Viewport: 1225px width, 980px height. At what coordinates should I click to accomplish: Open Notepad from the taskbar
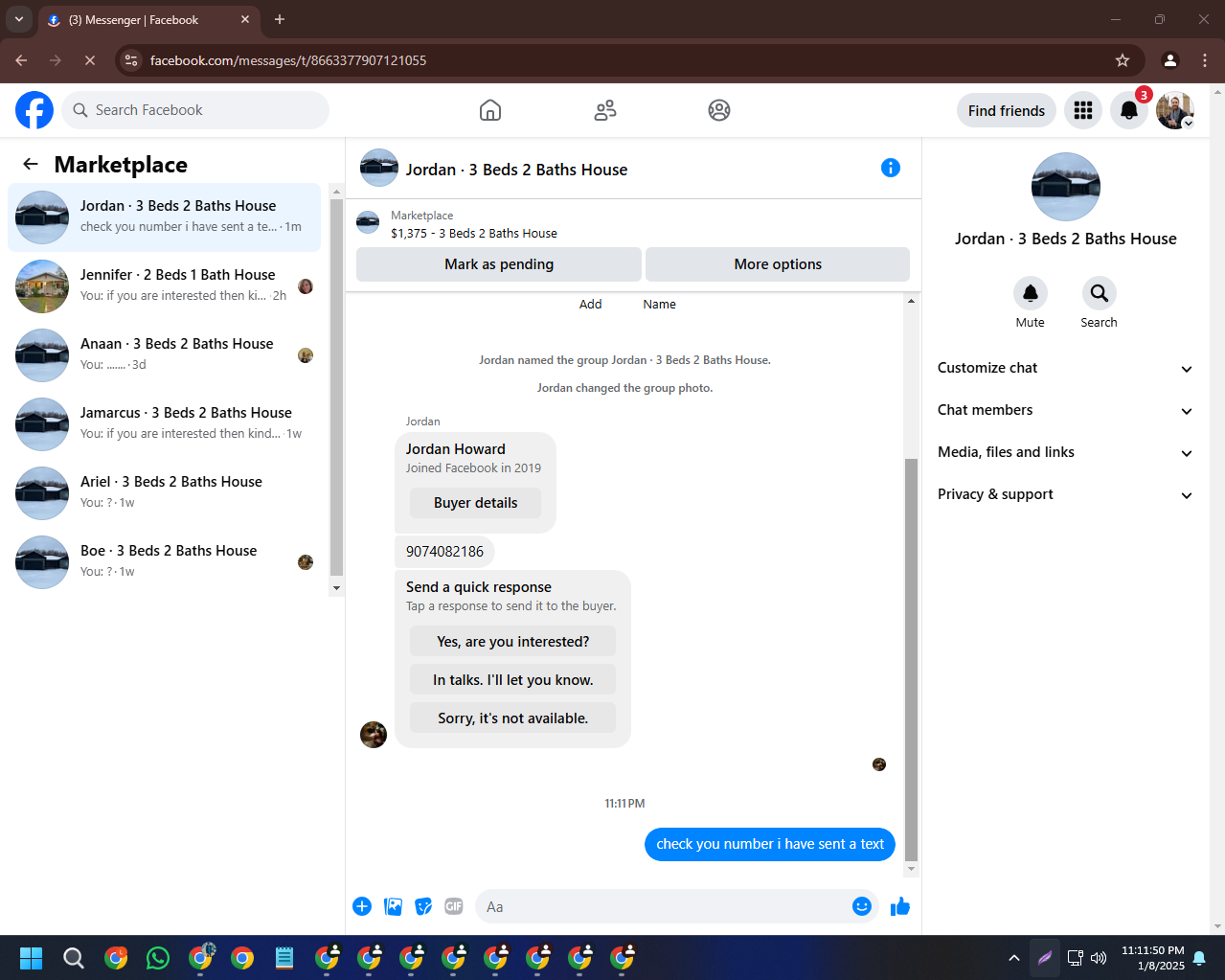click(x=284, y=957)
